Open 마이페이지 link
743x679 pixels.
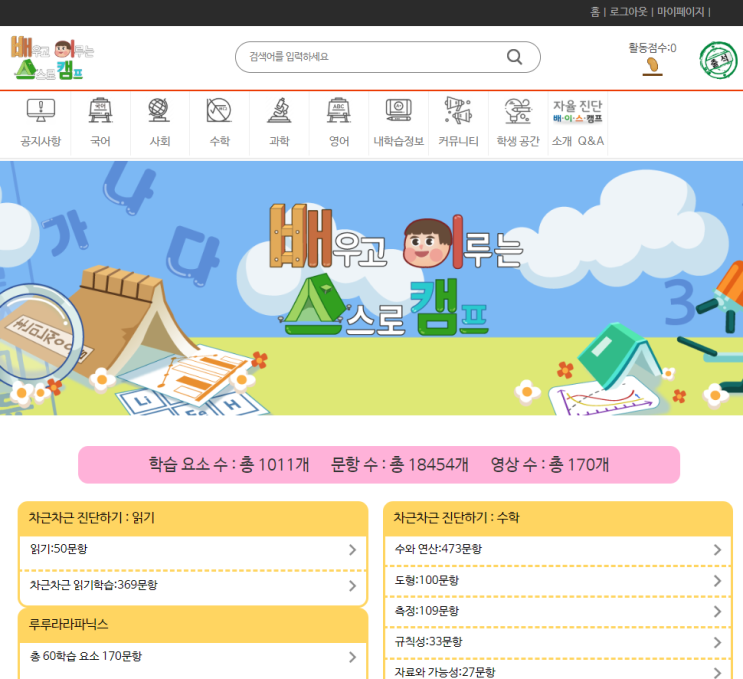[x=681, y=12]
